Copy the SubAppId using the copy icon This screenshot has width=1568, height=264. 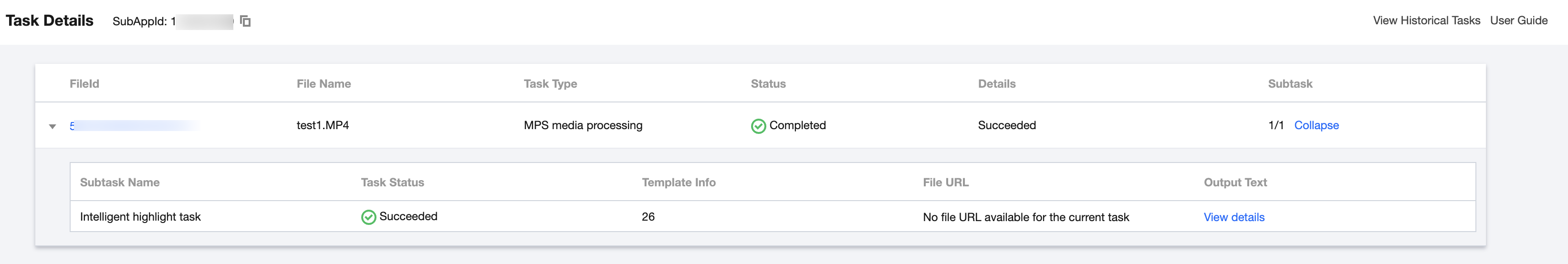click(245, 21)
